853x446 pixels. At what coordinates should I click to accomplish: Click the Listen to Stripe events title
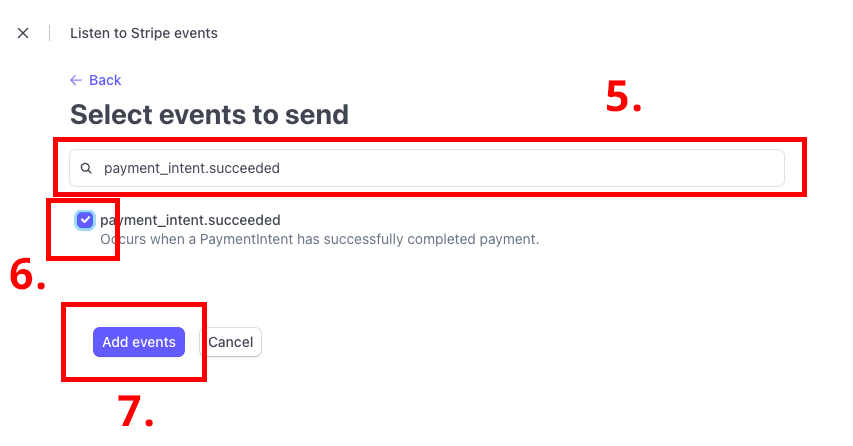(144, 33)
